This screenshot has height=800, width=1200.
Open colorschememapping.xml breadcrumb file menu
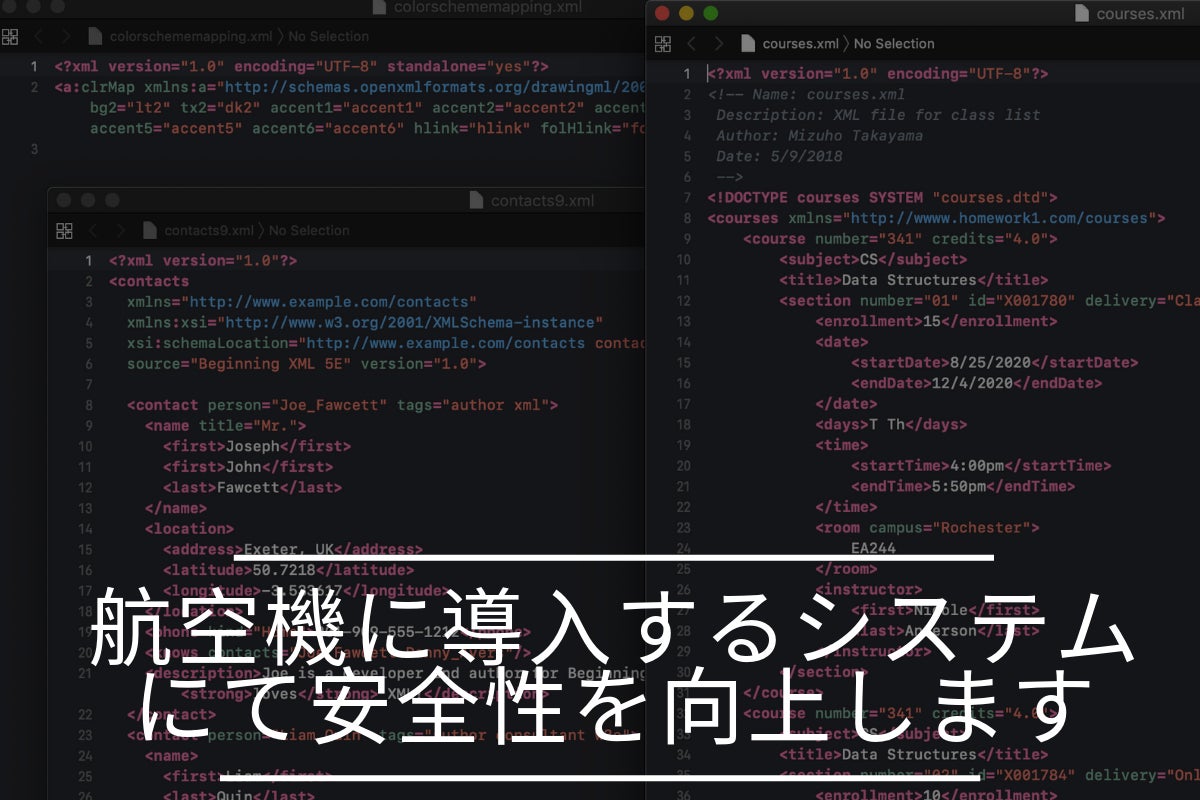click(190, 37)
